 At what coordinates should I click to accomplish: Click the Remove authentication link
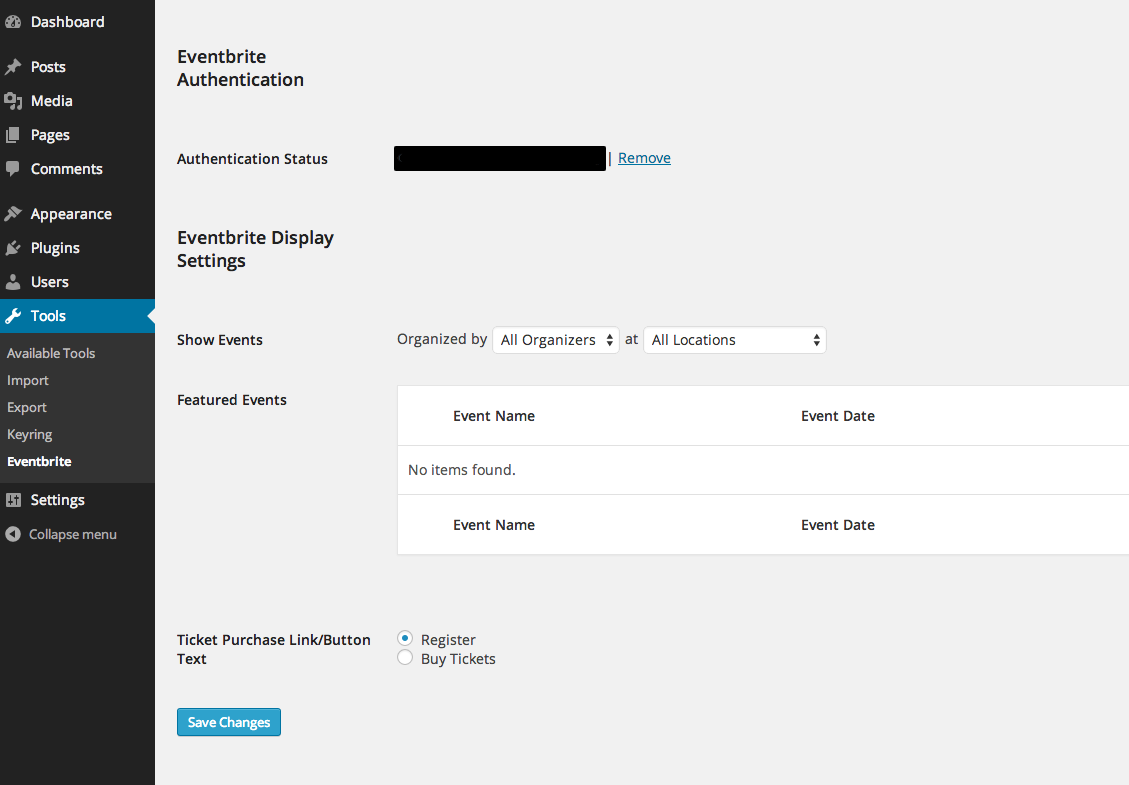644,158
